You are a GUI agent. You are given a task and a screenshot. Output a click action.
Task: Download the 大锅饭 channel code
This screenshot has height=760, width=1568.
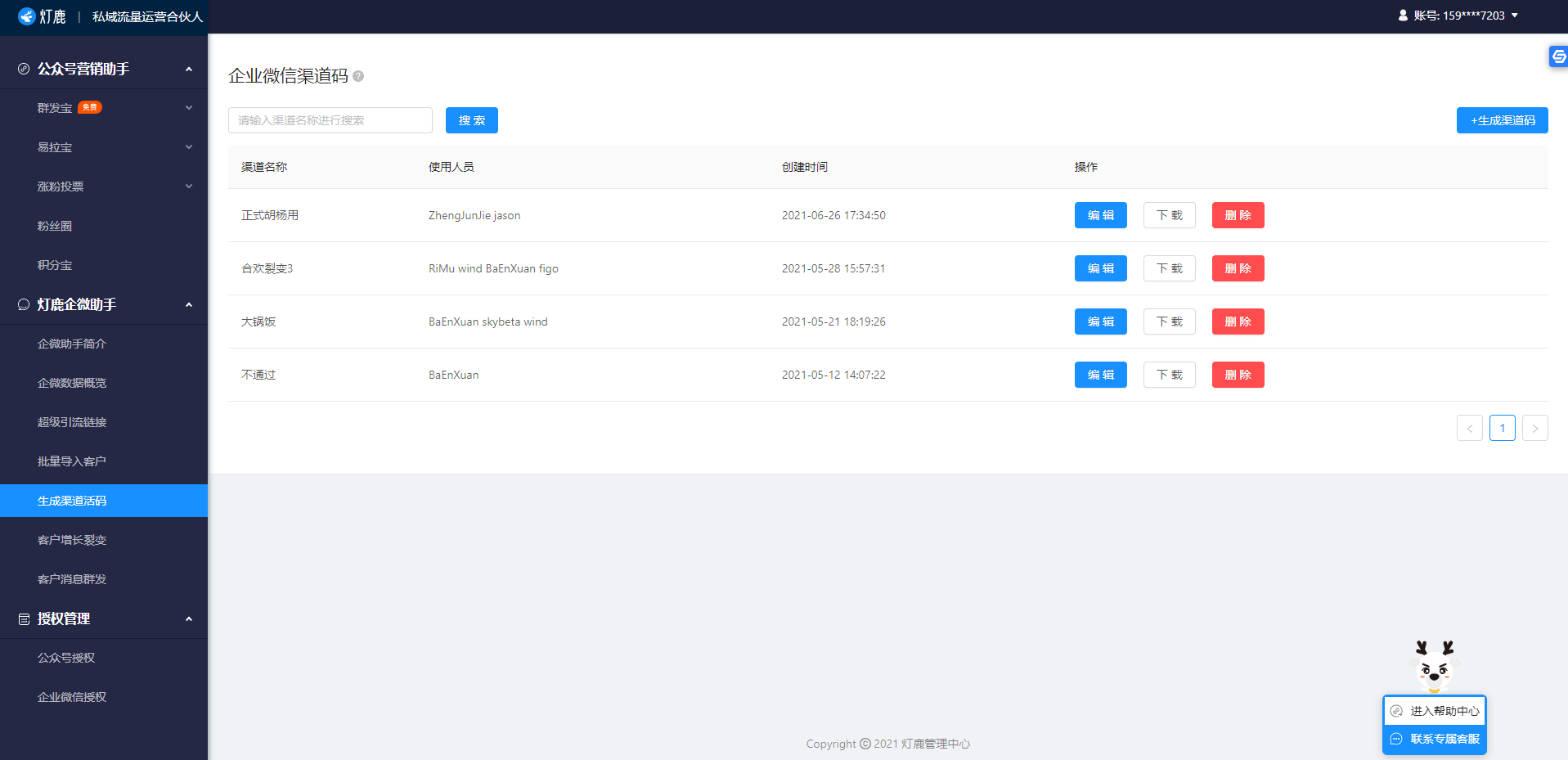(1170, 322)
